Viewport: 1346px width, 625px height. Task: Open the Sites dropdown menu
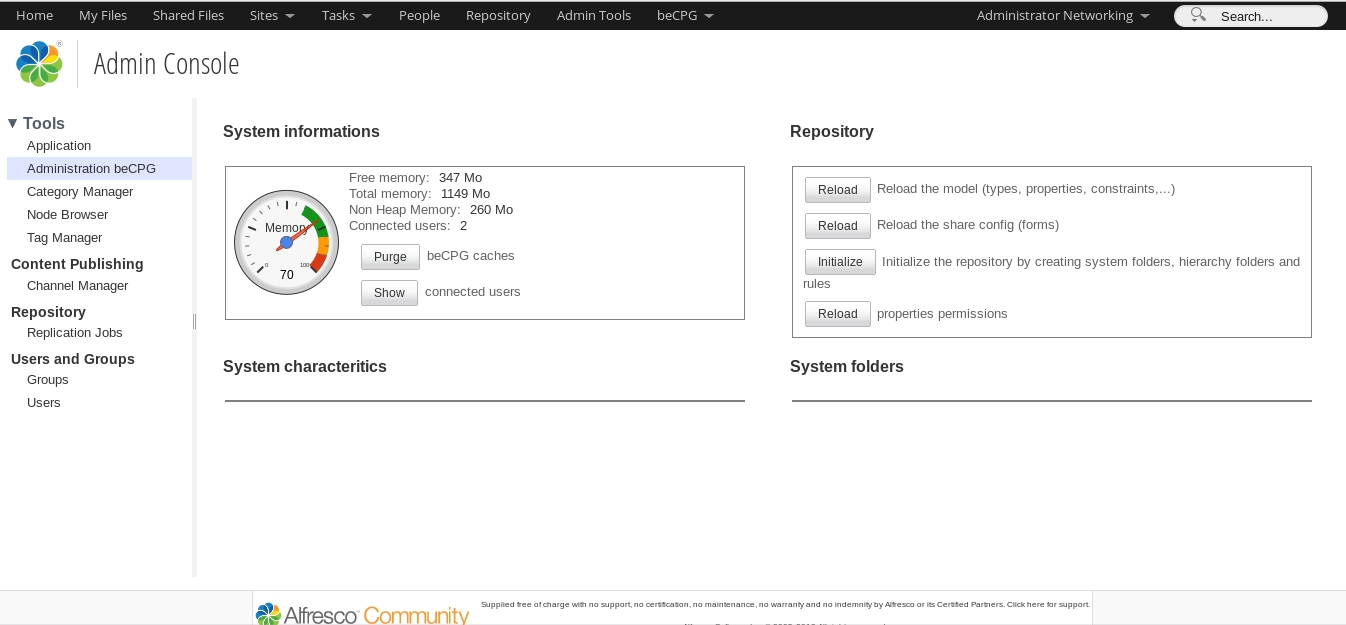coord(272,15)
